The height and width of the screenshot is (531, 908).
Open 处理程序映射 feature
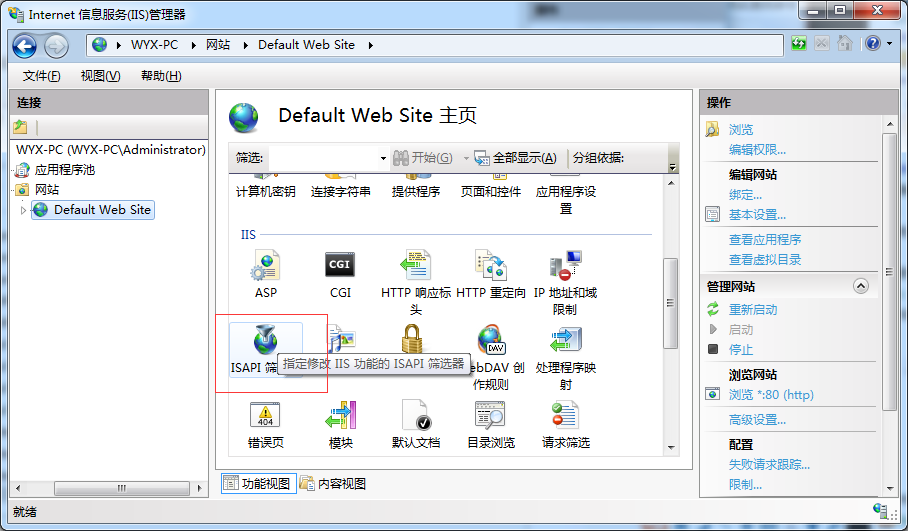coord(565,358)
